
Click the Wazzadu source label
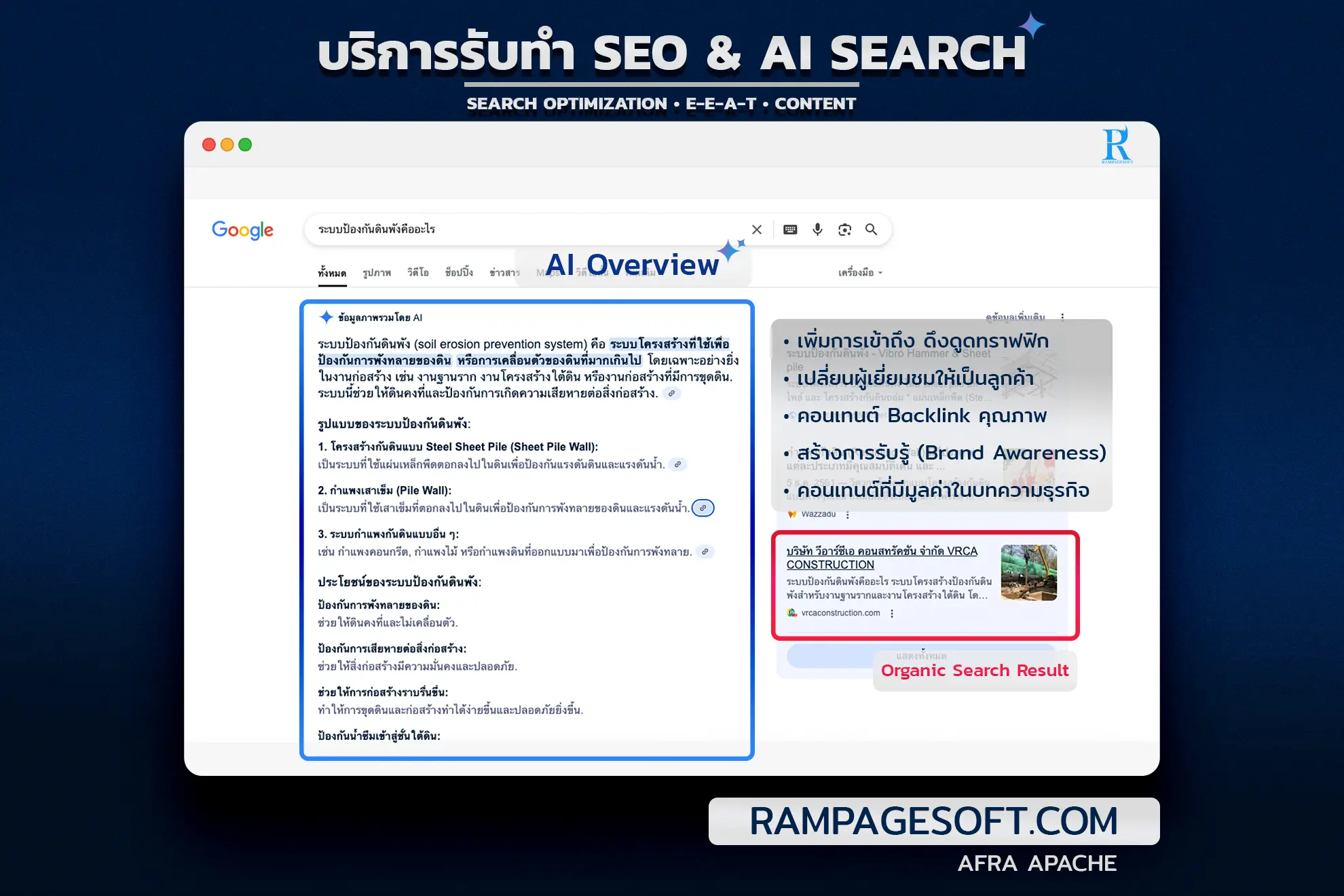click(818, 515)
